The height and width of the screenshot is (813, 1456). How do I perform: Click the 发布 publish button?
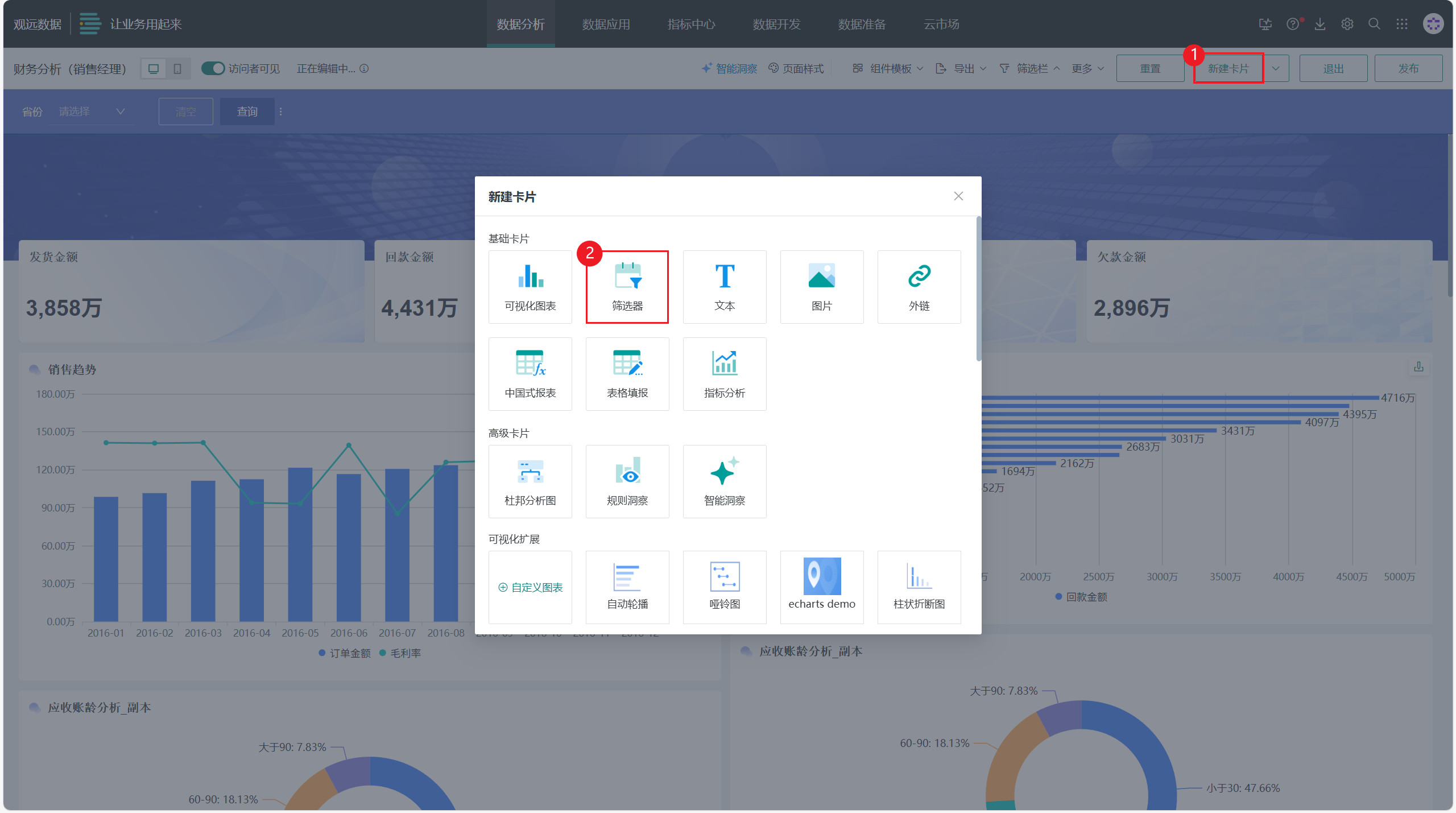click(1408, 68)
